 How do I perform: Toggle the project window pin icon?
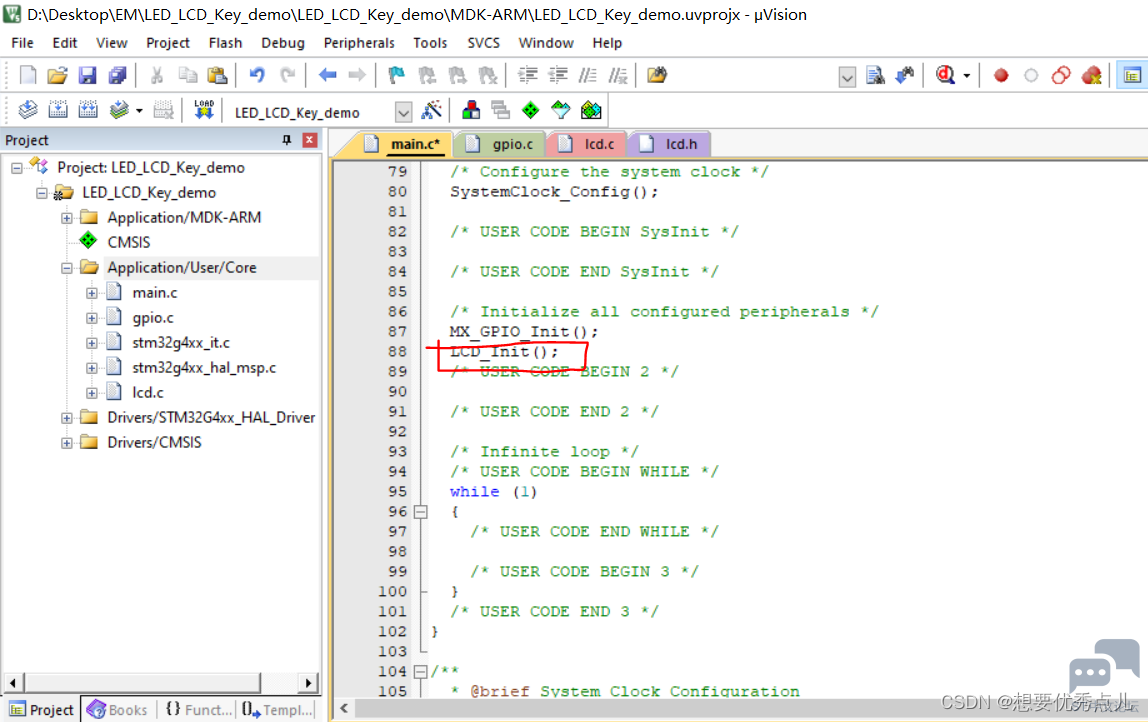(286, 140)
